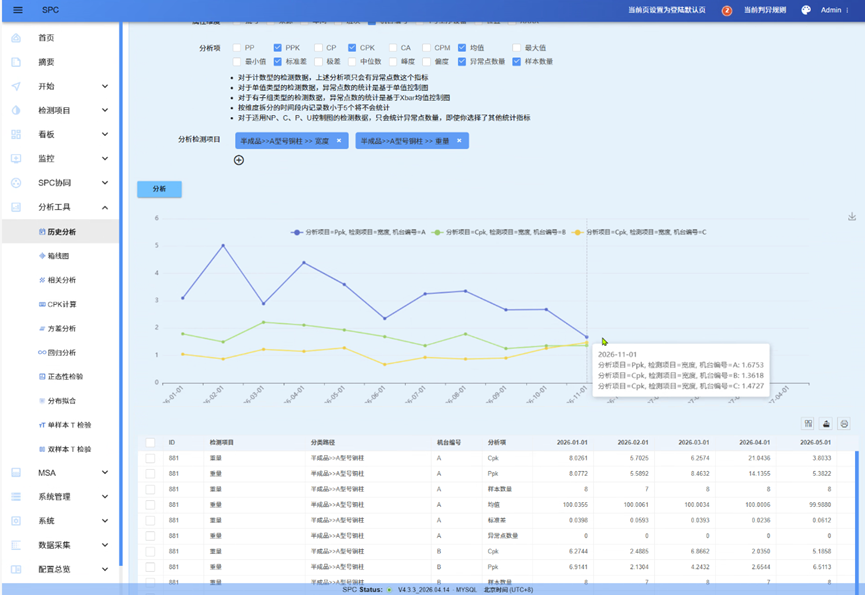Open the notification badge showing 2
This screenshot has width=865, height=595.
[x=727, y=10]
